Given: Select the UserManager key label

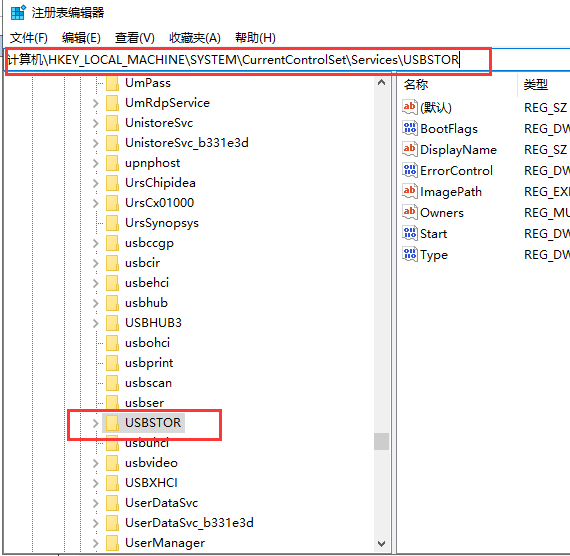Looking at the screenshot, I should pyautogui.click(x=165, y=543).
